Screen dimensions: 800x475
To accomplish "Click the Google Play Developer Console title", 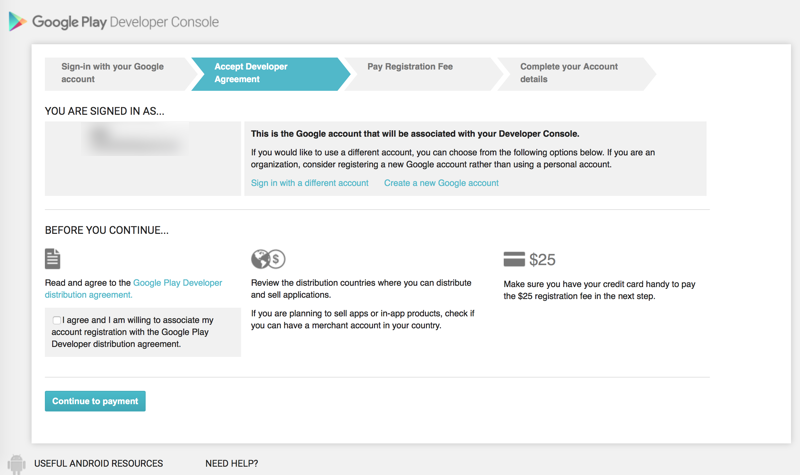I will [125, 22].
